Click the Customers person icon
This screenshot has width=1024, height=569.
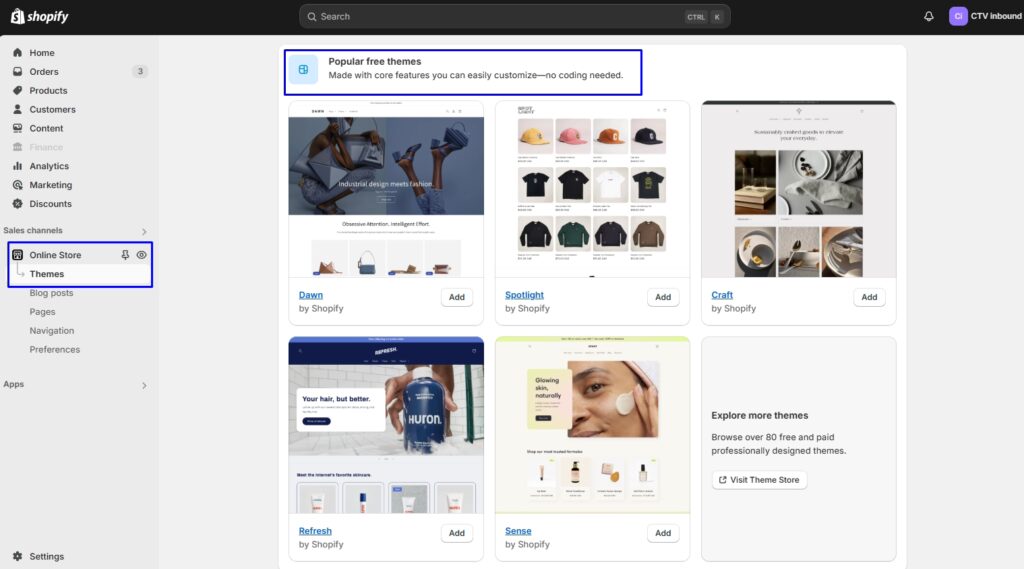coord(18,109)
